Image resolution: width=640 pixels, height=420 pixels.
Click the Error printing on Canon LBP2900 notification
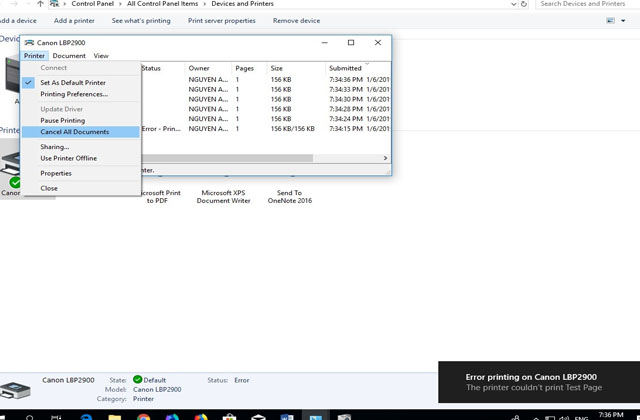click(x=539, y=382)
